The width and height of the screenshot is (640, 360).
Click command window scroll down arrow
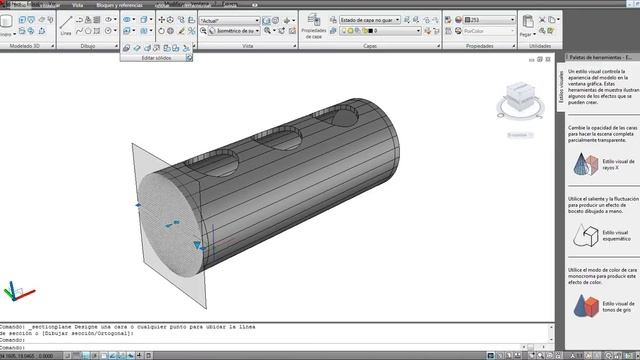tap(551, 339)
